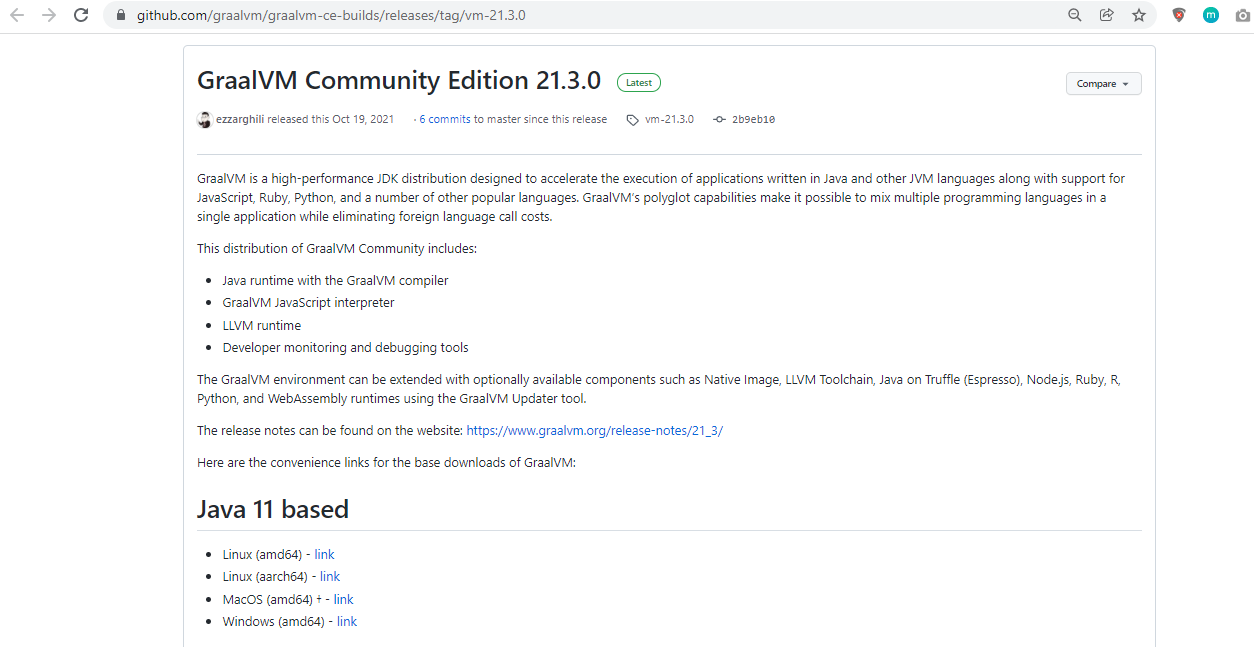Open the graalvm.org release notes link
Image resolution: width=1254 pixels, height=647 pixels.
(594, 430)
